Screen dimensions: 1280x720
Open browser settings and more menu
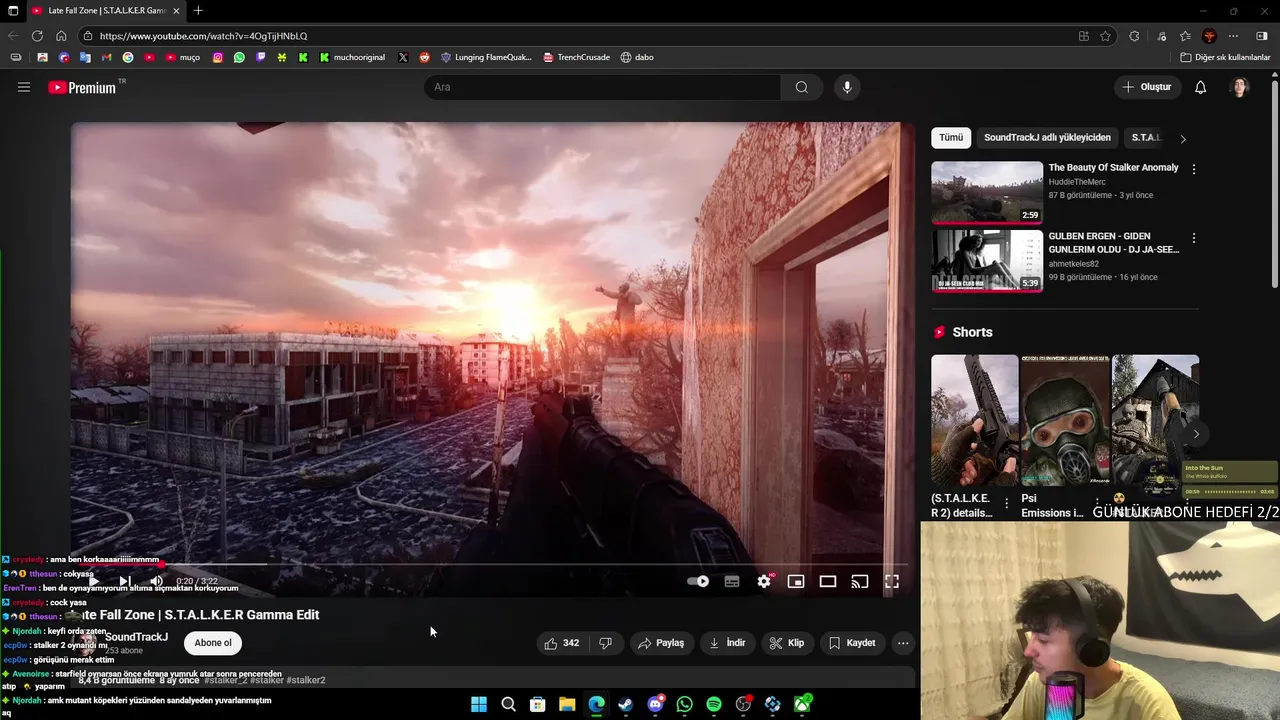click(1233, 36)
